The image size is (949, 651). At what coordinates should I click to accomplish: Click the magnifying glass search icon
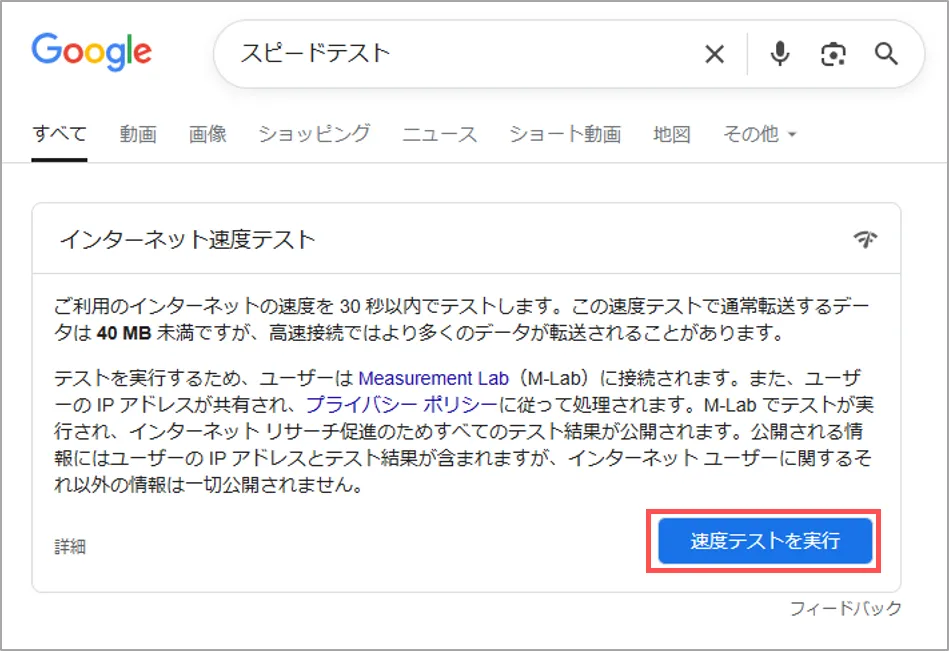(x=886, y=54)
